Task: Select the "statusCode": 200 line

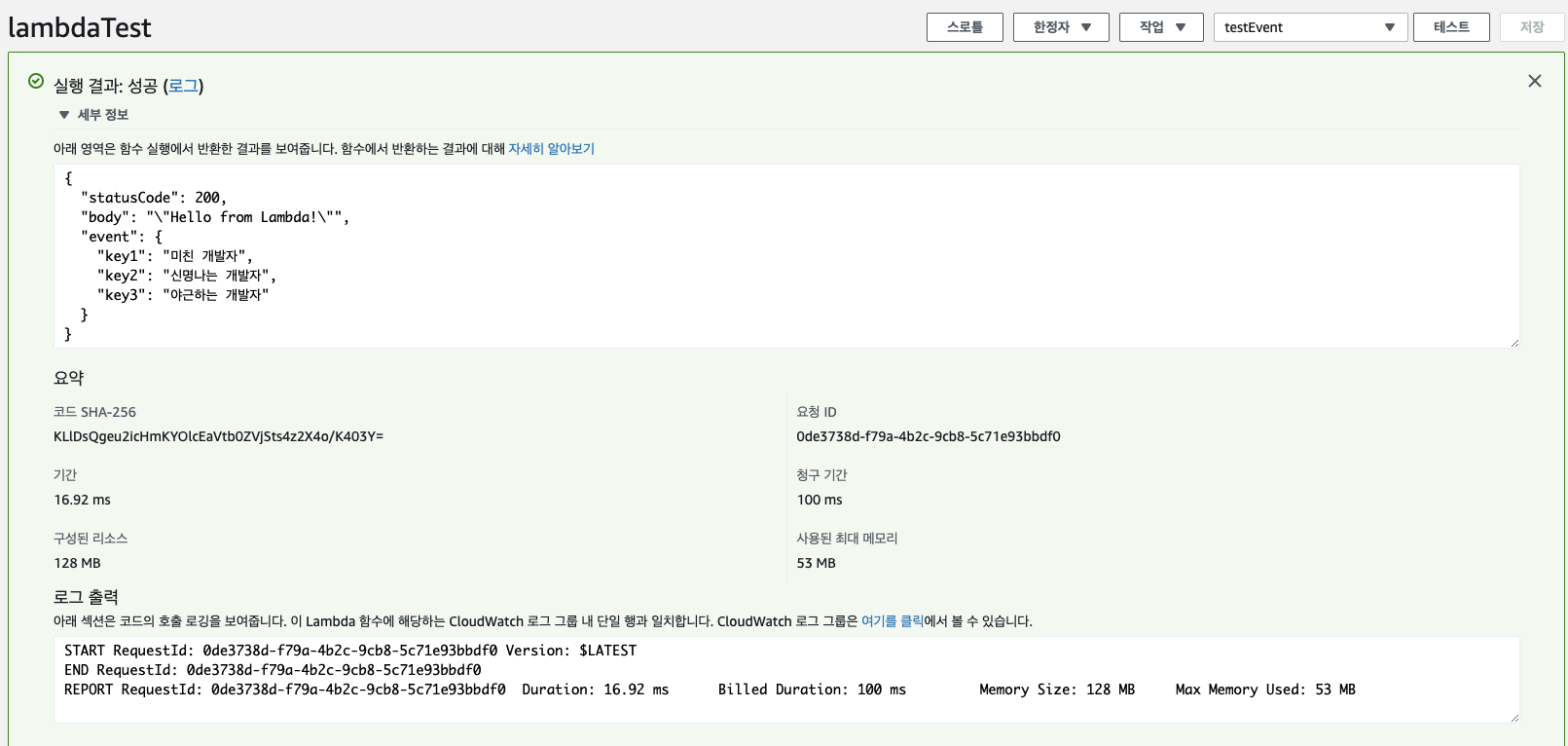Action: pos(154,198)
